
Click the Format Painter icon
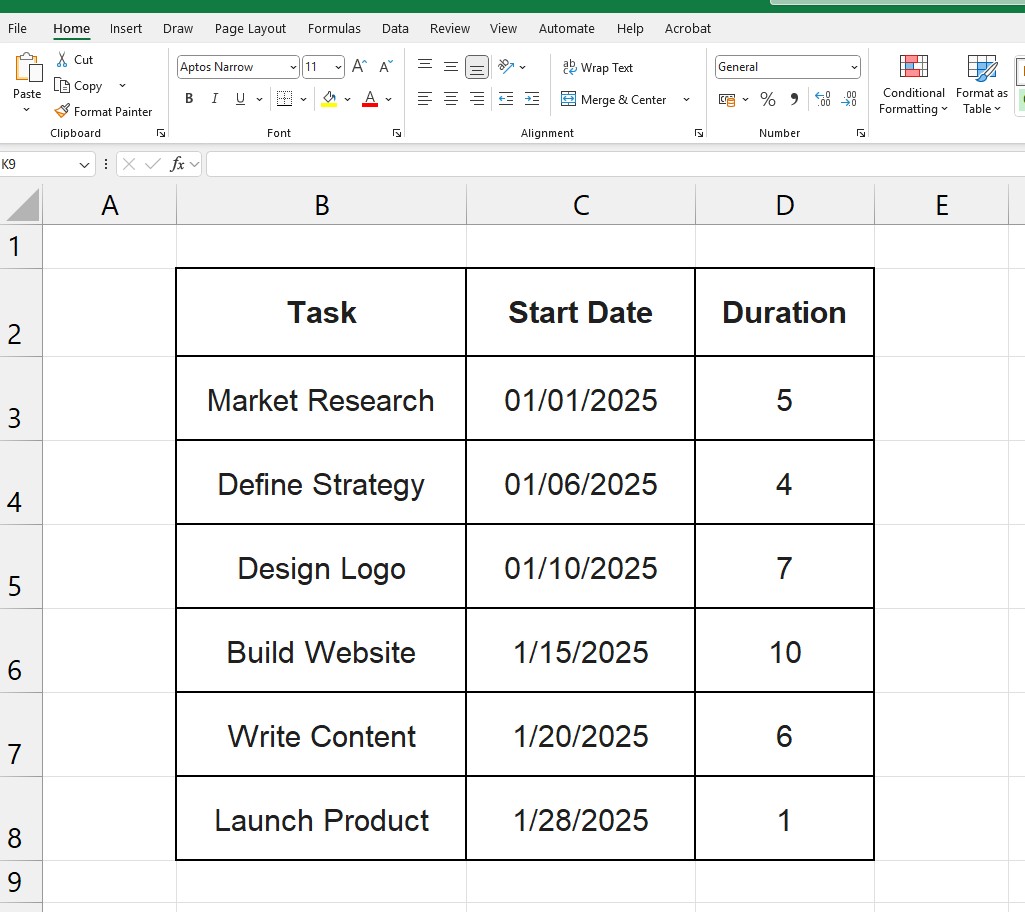[x=60, y=111]
